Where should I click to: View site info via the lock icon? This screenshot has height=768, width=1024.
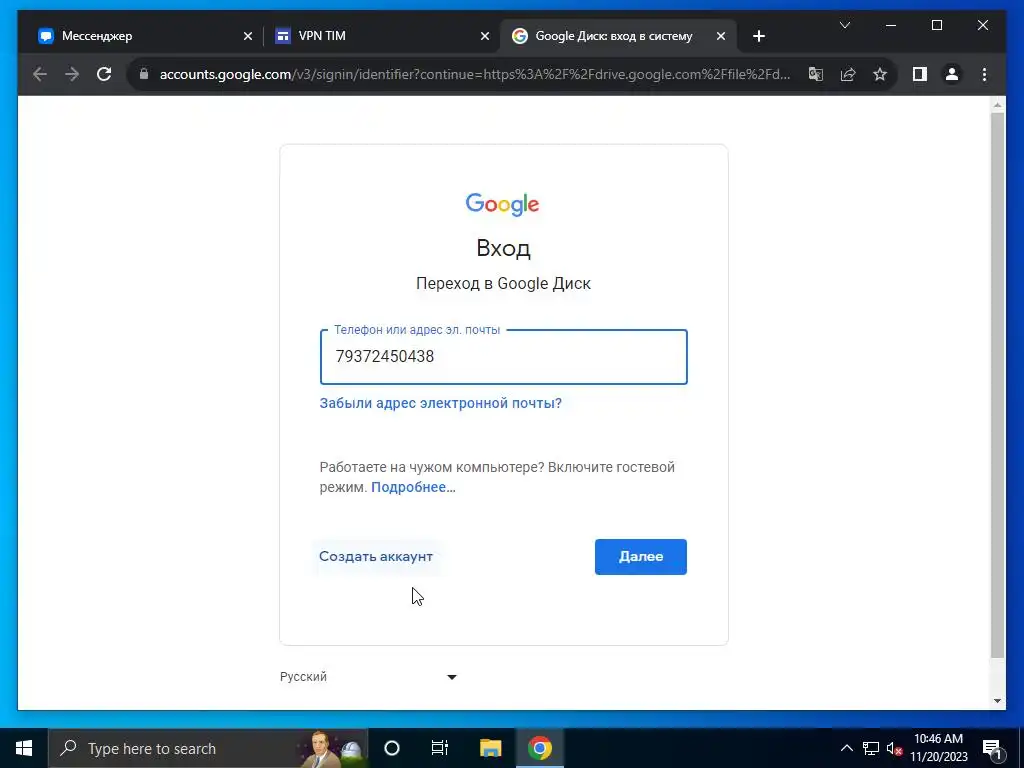tap(144, 74)
